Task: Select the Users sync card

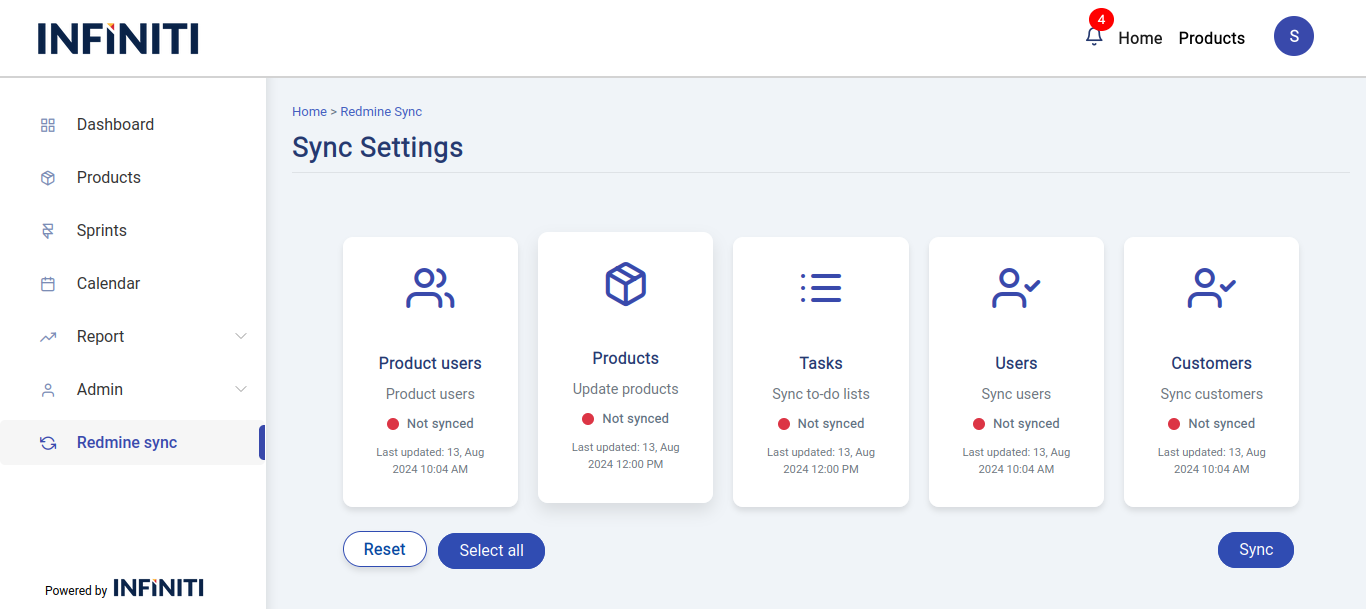Action: [x=1016, y=372]
